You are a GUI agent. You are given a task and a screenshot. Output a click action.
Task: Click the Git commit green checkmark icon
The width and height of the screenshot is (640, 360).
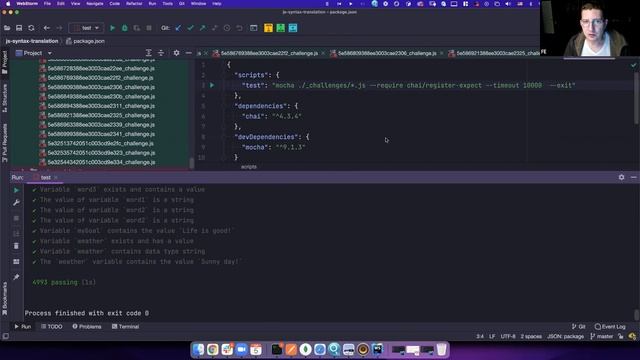[190, 28]
